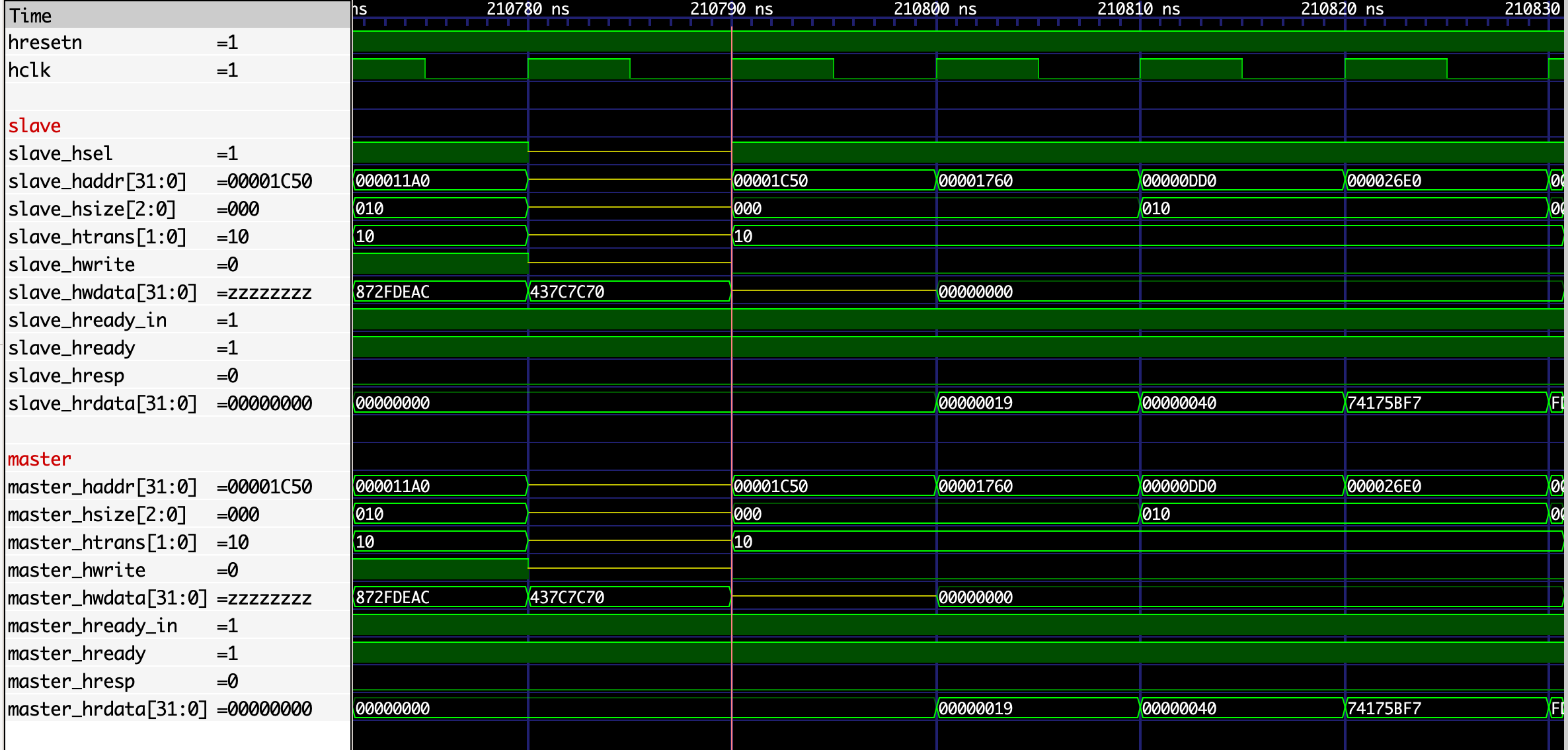Click slave_haddr value 00001760 in waveform
Screen dimensions: 1568x750
(976, 181)
